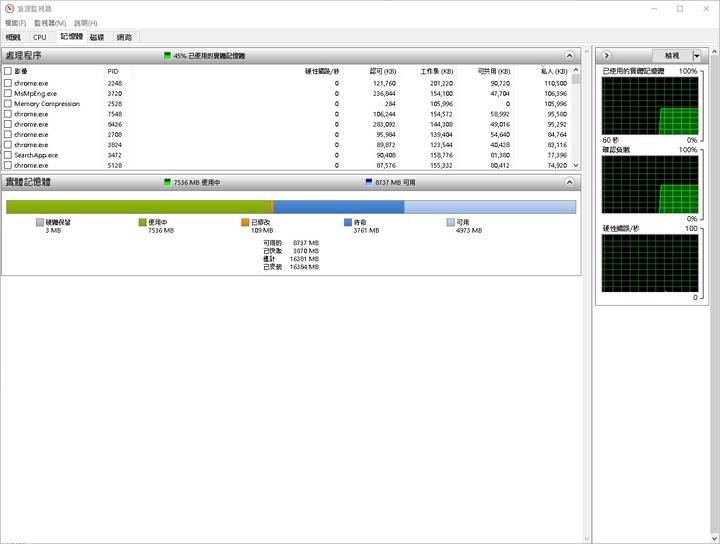Click the graphs pane scroll-down arrow

coord(714,538)
